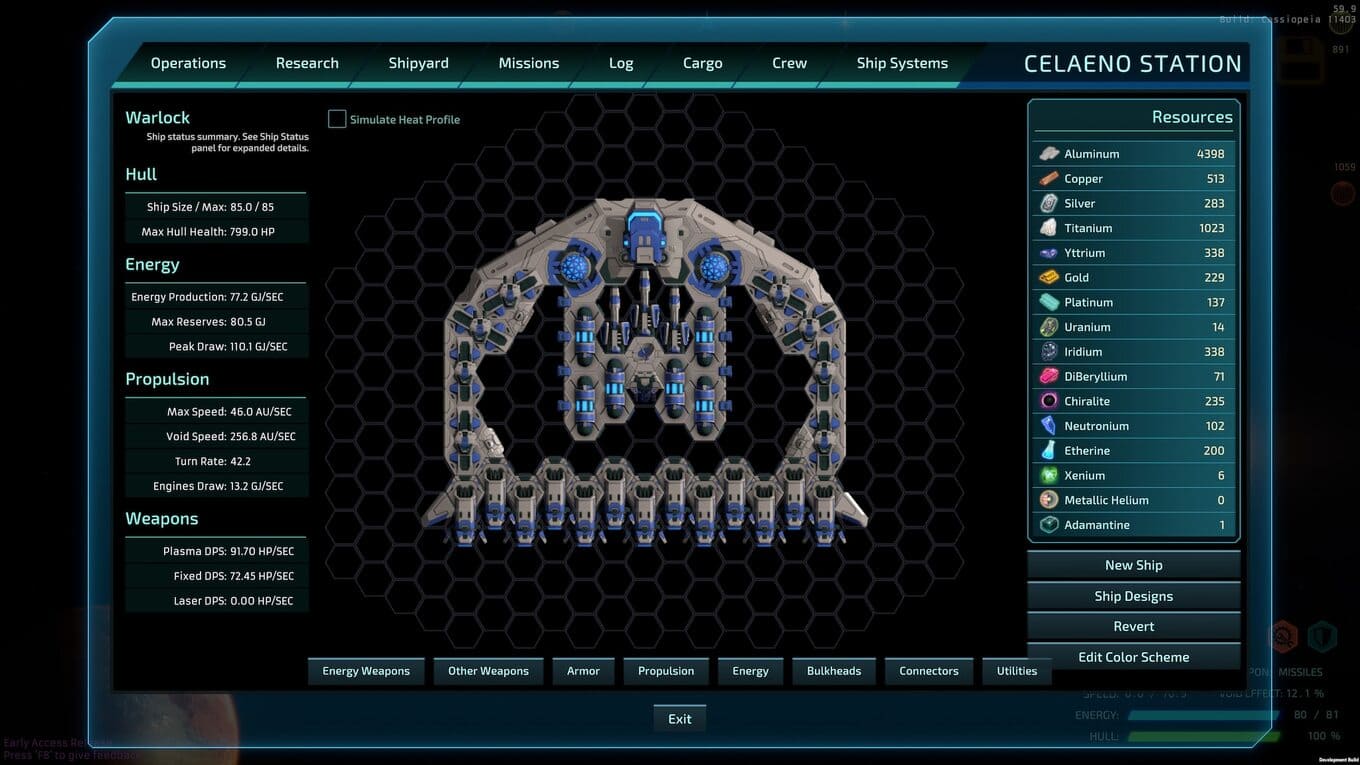
Task: Exit the station screen
Action: pyautogui.click(x=680, y=719)
